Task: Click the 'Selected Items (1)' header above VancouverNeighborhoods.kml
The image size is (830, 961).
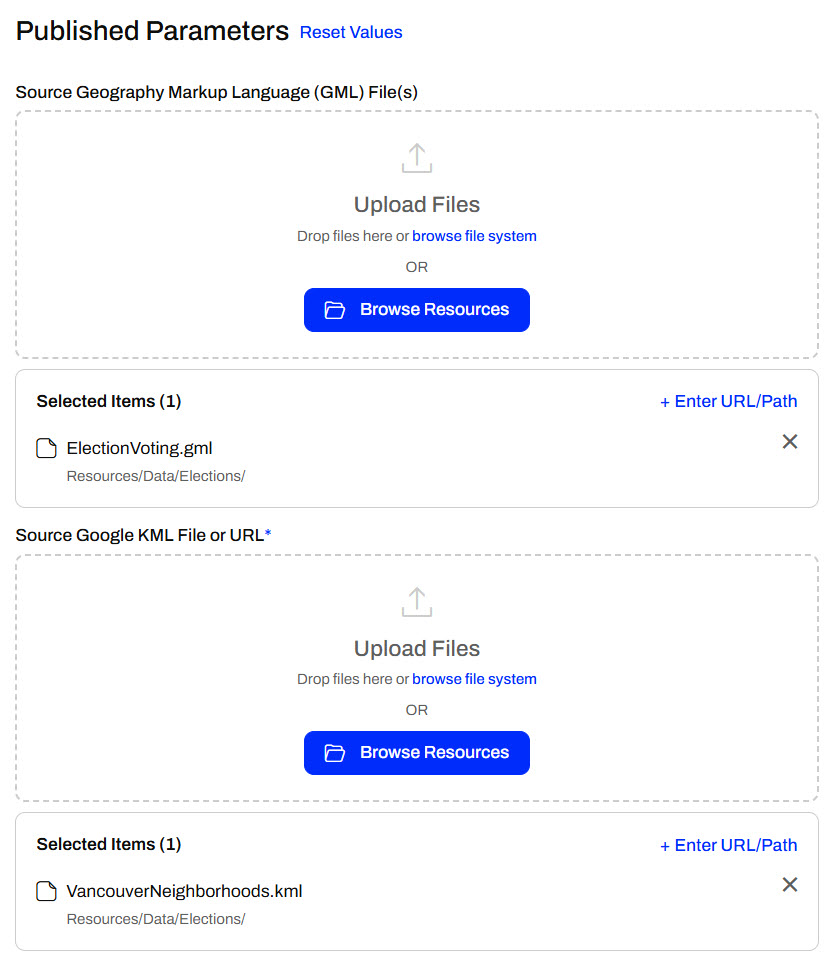Action: point(109,844)
